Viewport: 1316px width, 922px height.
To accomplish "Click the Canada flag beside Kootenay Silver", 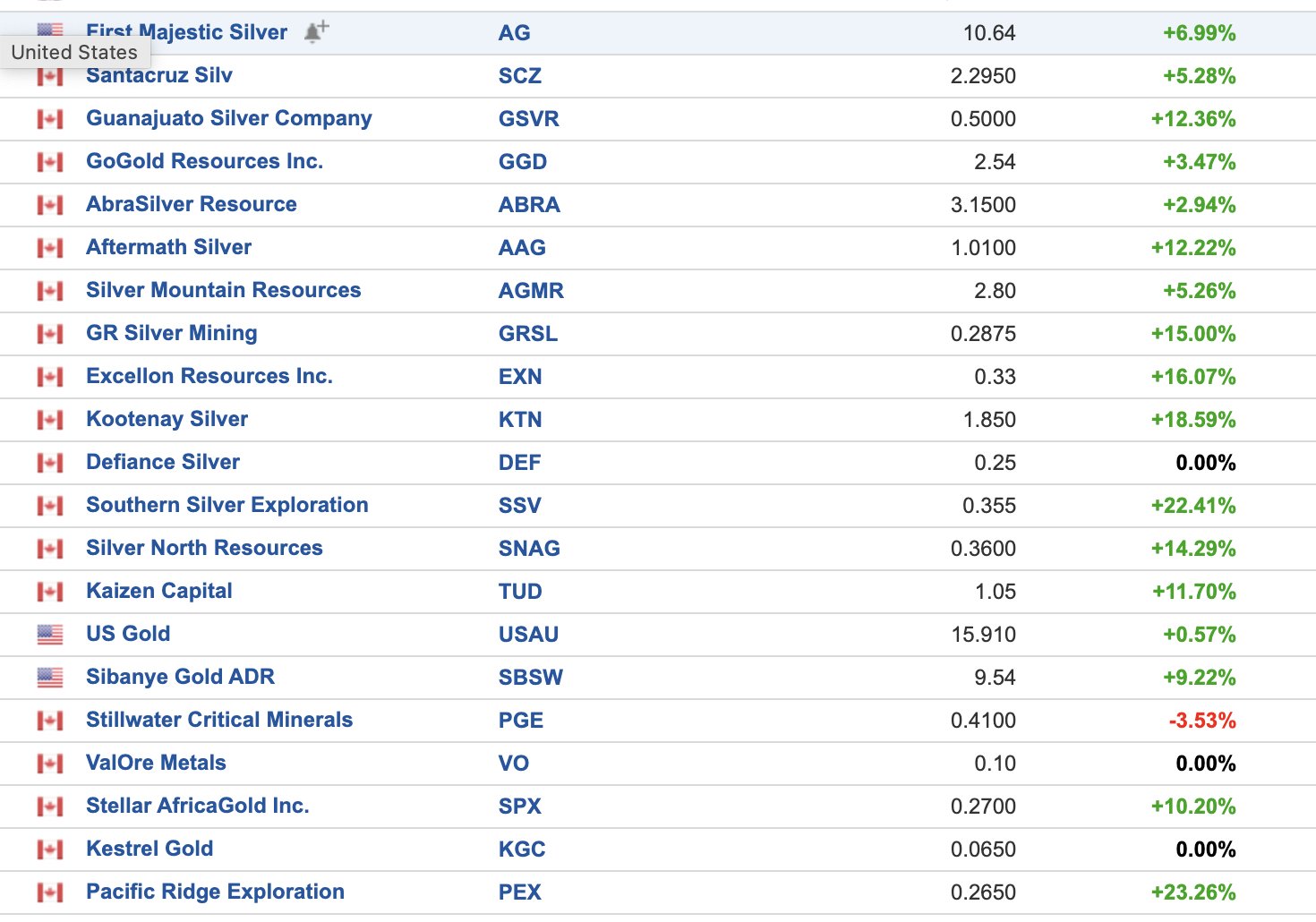I will coord(50,420).
